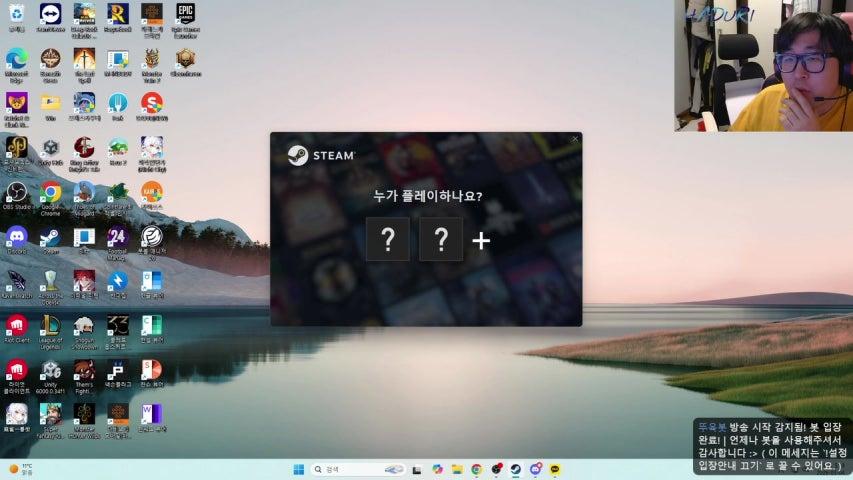This screenshot has height=480, width=853.
Task: Launch Football Manager 24 from the desktop
Action: (118, 243)
